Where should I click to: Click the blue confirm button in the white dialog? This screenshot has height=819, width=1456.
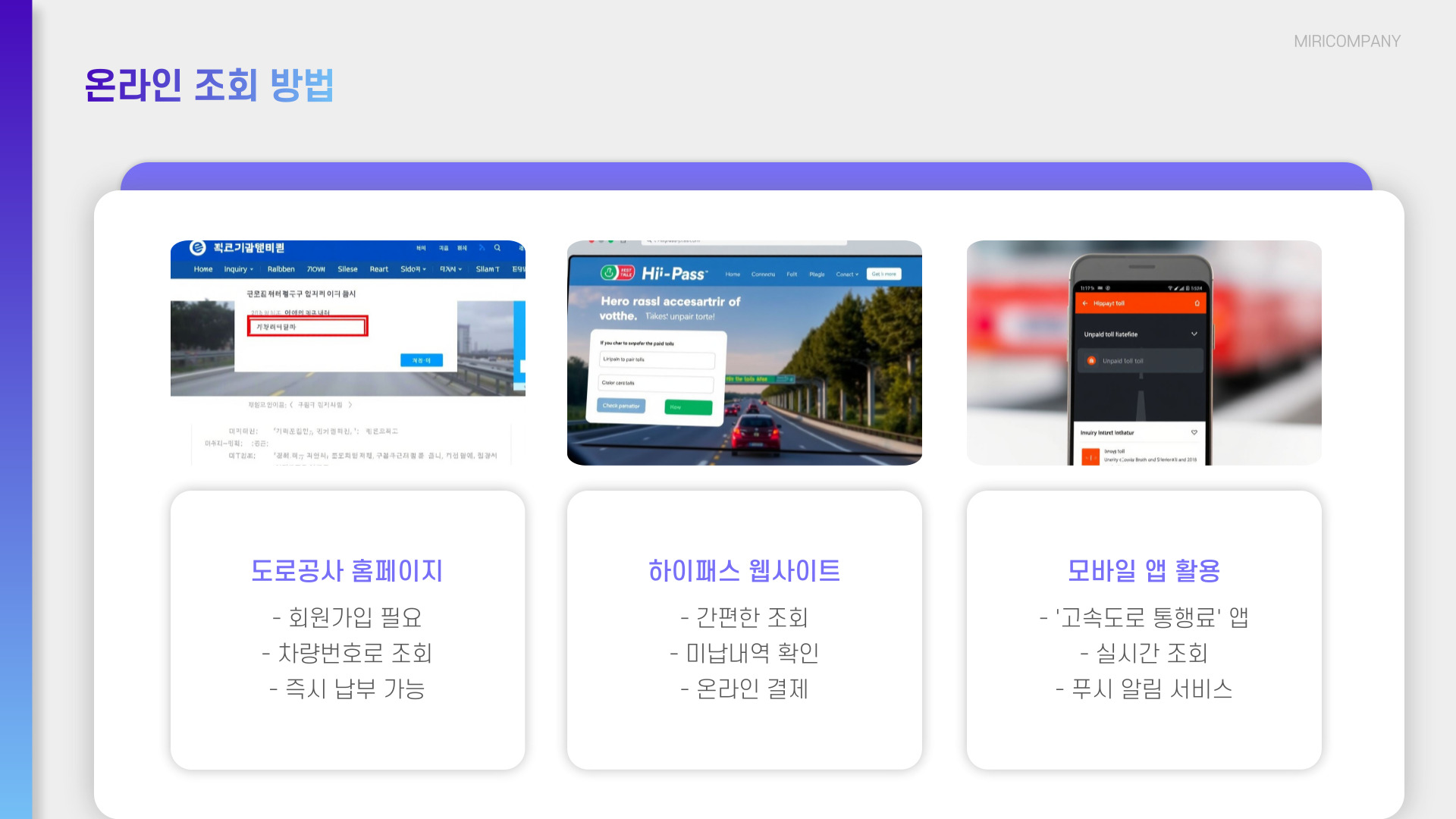pos(421,360)
